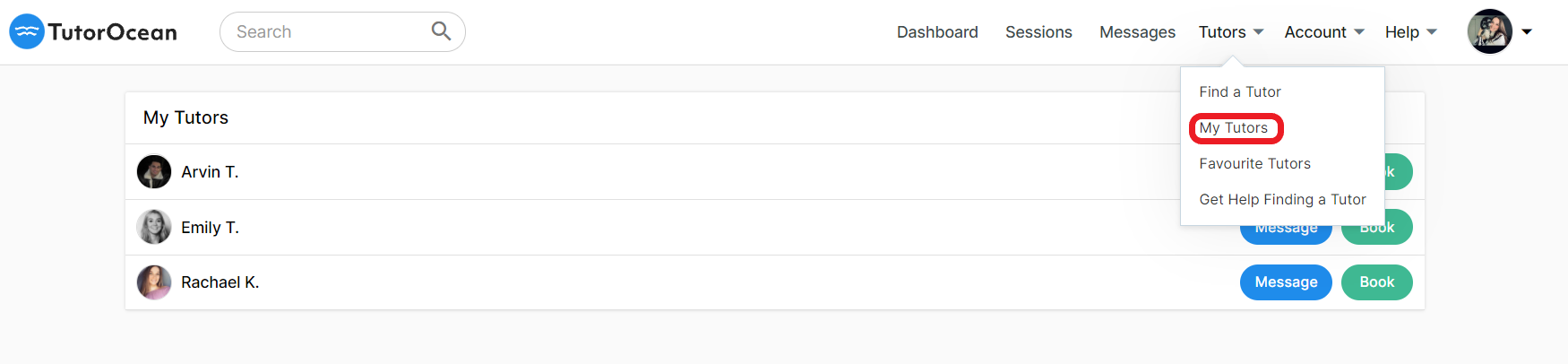The image size is (1568, 364).
Task: Select Find a Tutor menu entry
Action: coord(1240,91)
